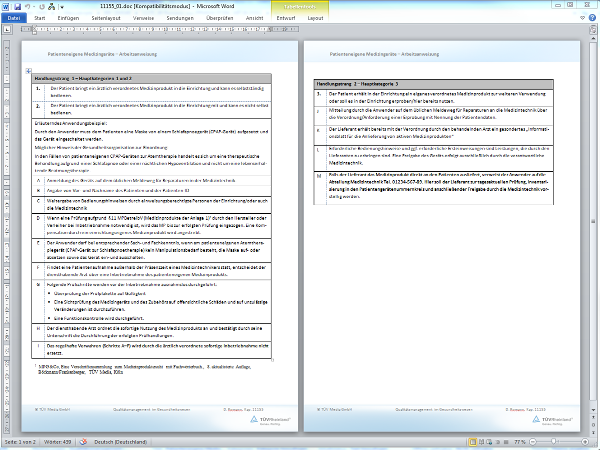Expand the quick access toolbar customize dropdown
This screenshot has height=450, width=600.
coord(62,6)
